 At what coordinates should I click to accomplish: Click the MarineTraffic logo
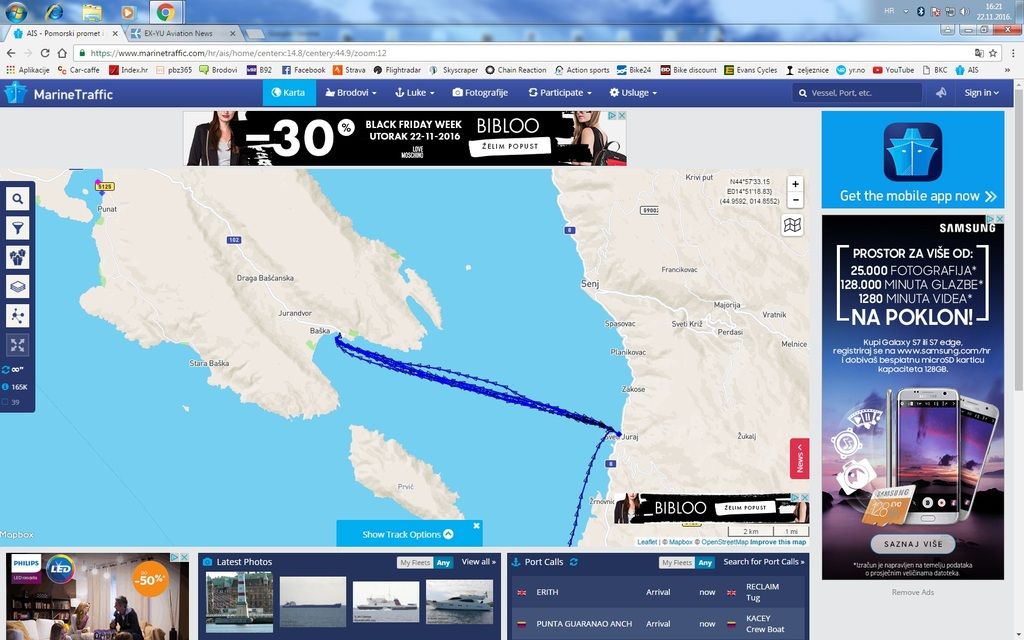(59, 93)
